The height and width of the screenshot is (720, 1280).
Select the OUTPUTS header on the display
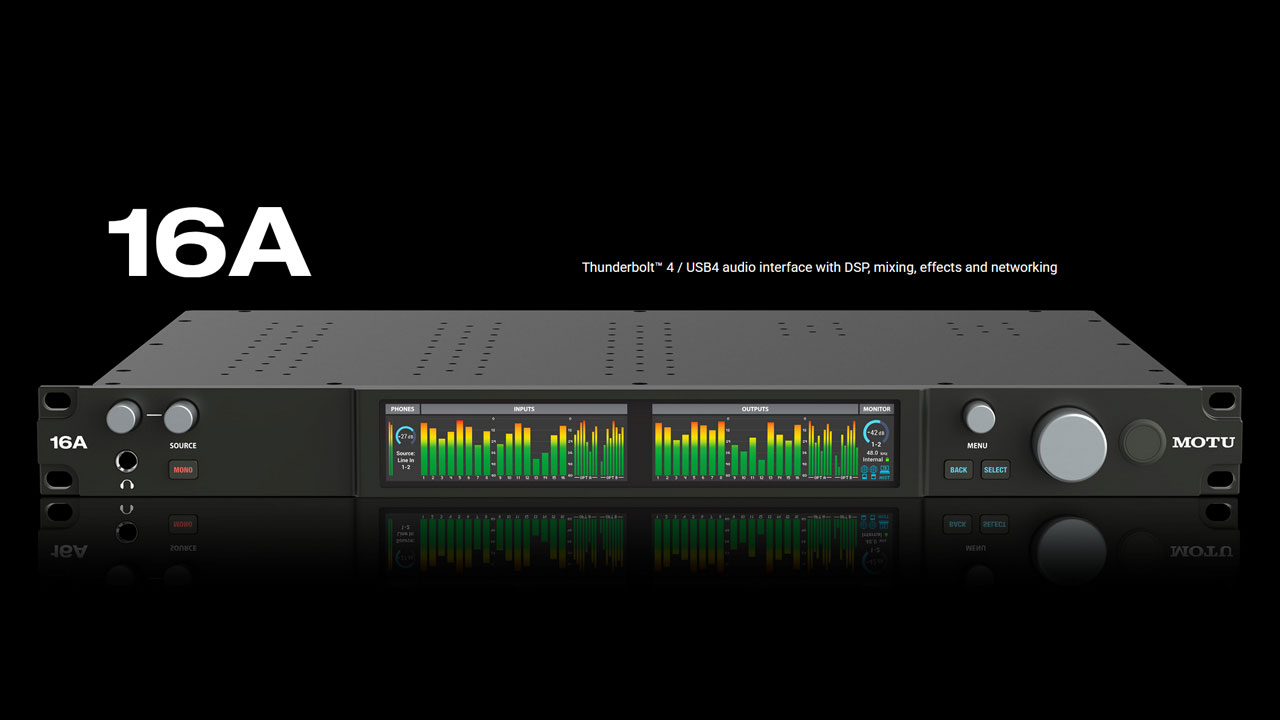[x=755, y=409]
